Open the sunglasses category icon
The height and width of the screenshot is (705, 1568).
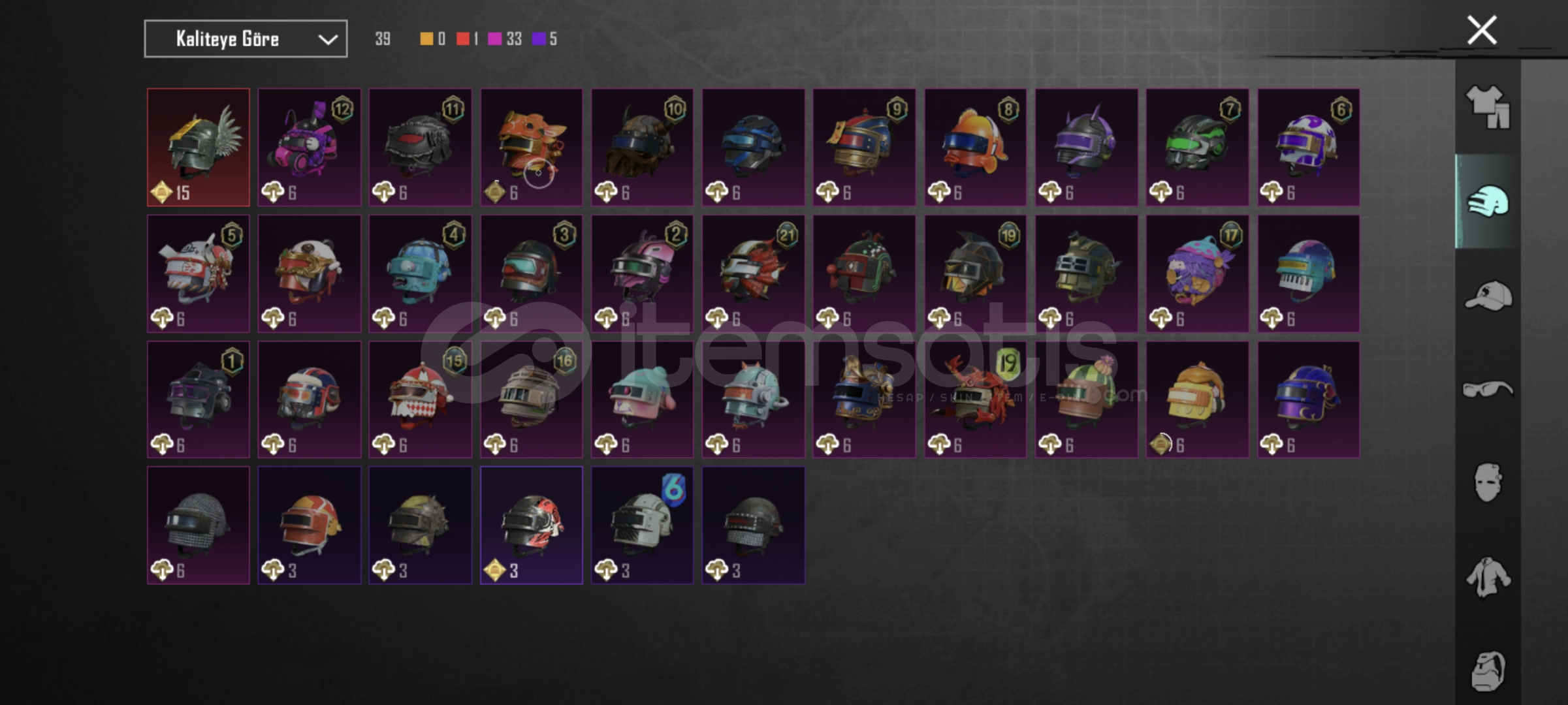pyautogui.click(x=1488, y=390)
